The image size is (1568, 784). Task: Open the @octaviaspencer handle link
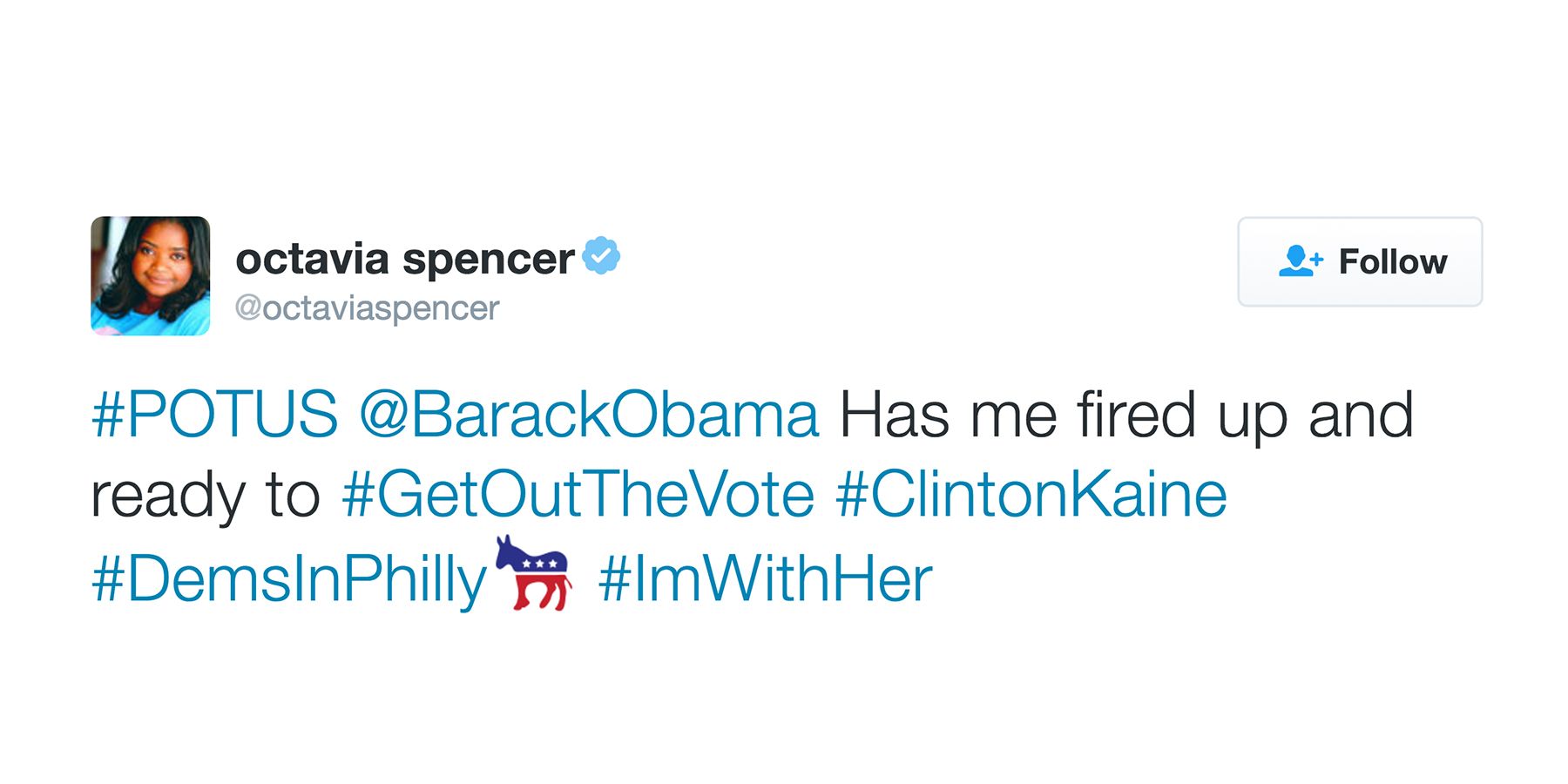[367, 308]
